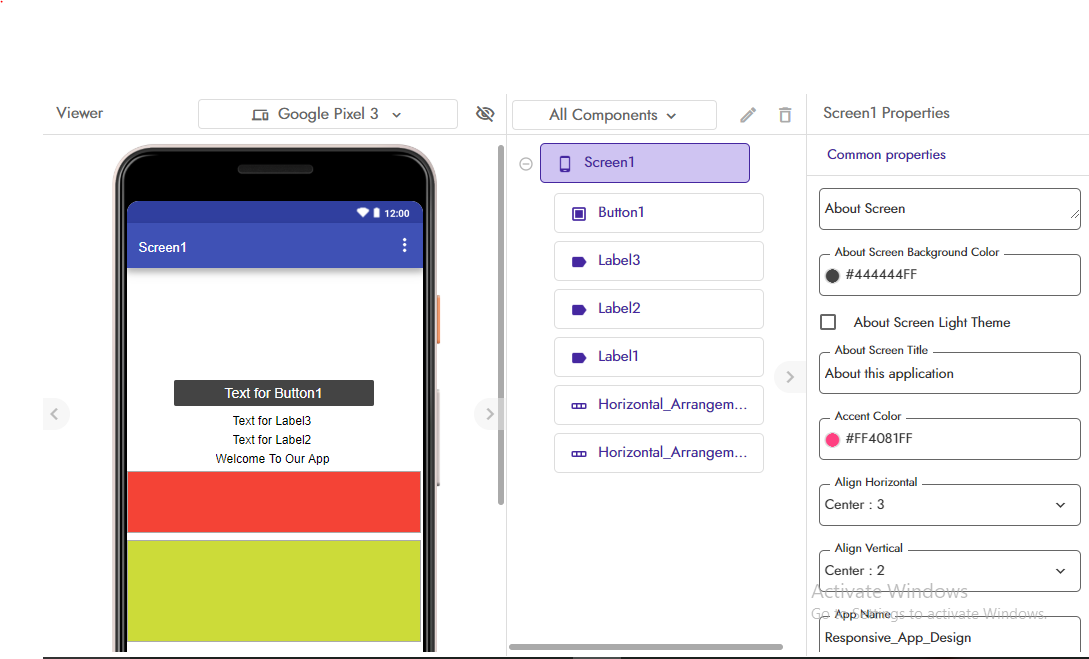Click left arrow beside the viewer
This screenshot has height=659, width=1089.
pyautogui.click(x=55, y=414)
